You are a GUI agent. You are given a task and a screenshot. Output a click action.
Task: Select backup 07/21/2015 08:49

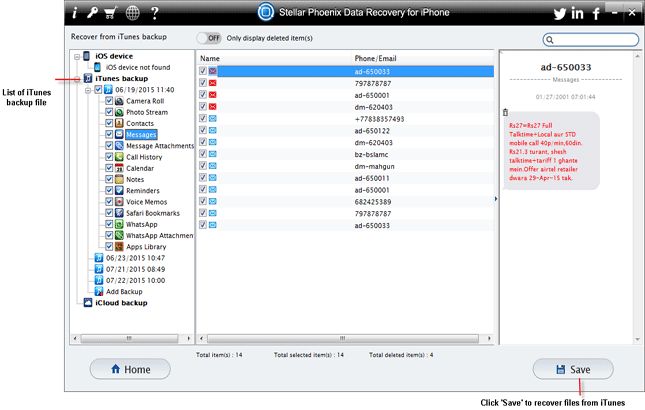point(135,269)
